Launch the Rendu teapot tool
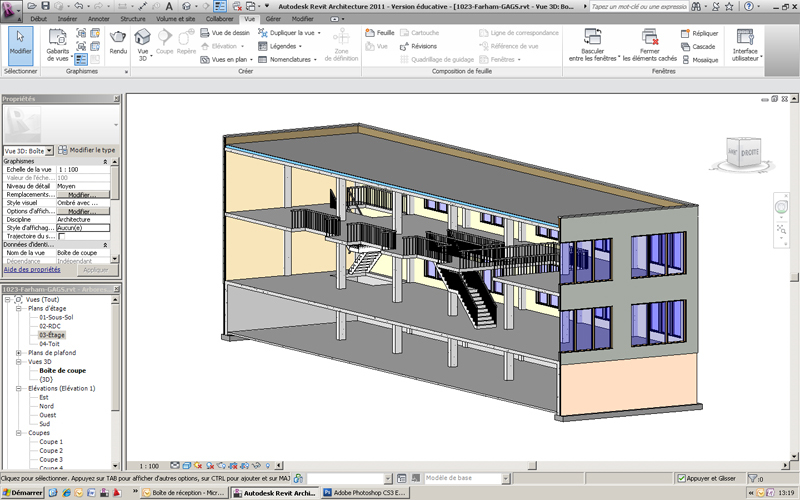 coord(118,42)
